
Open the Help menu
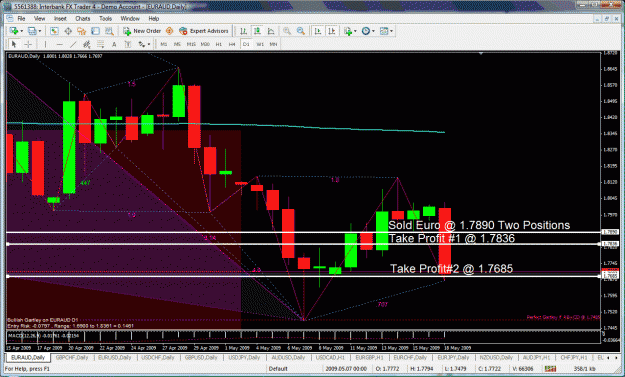153,18
